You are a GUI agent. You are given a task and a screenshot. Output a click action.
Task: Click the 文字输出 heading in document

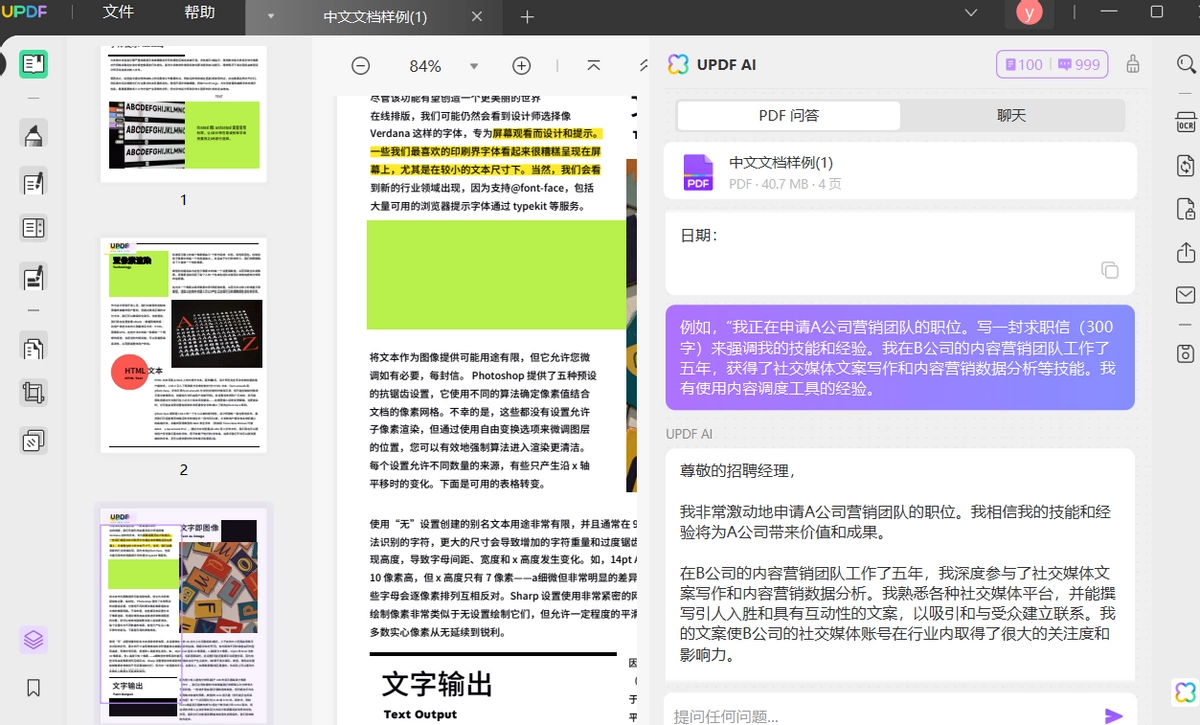click(438, 684)
